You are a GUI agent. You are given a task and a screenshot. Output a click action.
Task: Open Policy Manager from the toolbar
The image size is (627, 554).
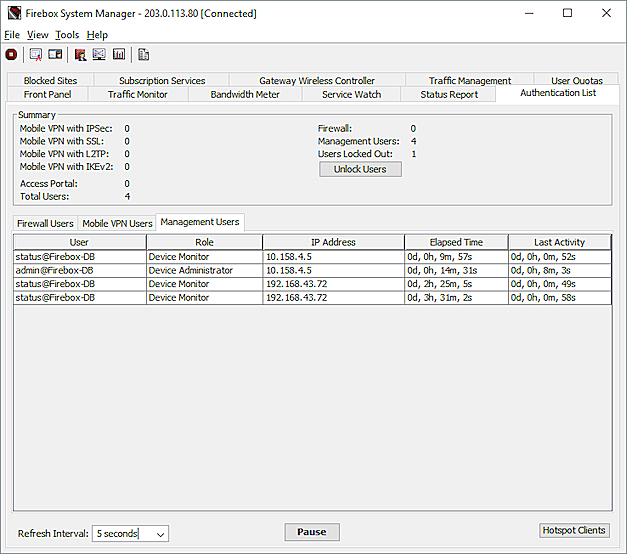coord(36,54)
